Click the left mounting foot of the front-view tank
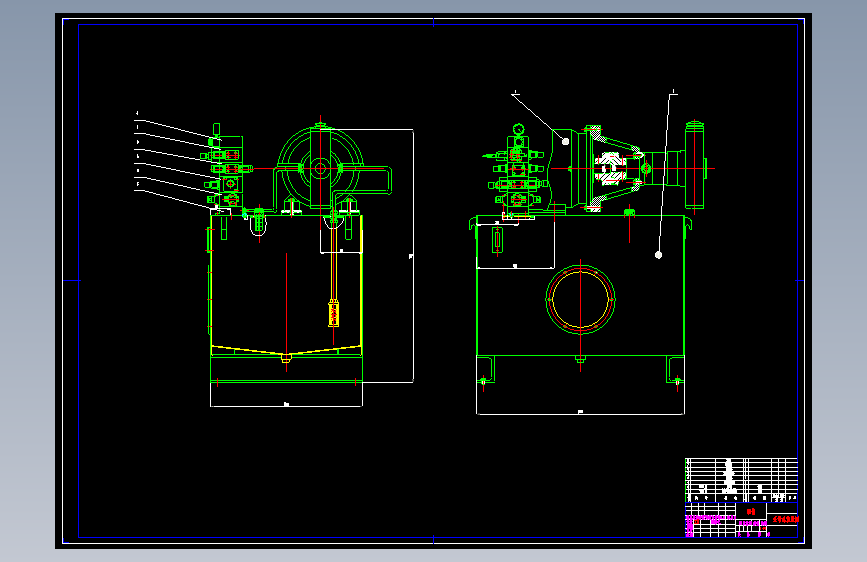 [485, 370]
